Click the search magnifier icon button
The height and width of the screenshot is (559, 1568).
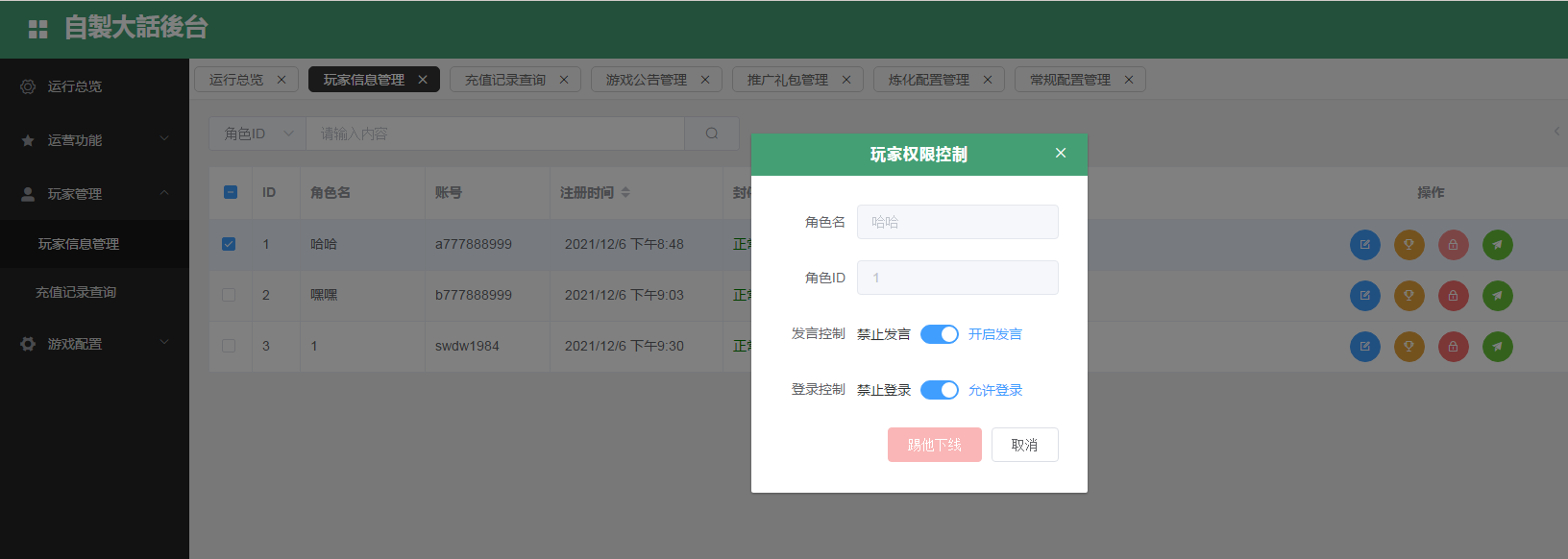tap(712, 134)
